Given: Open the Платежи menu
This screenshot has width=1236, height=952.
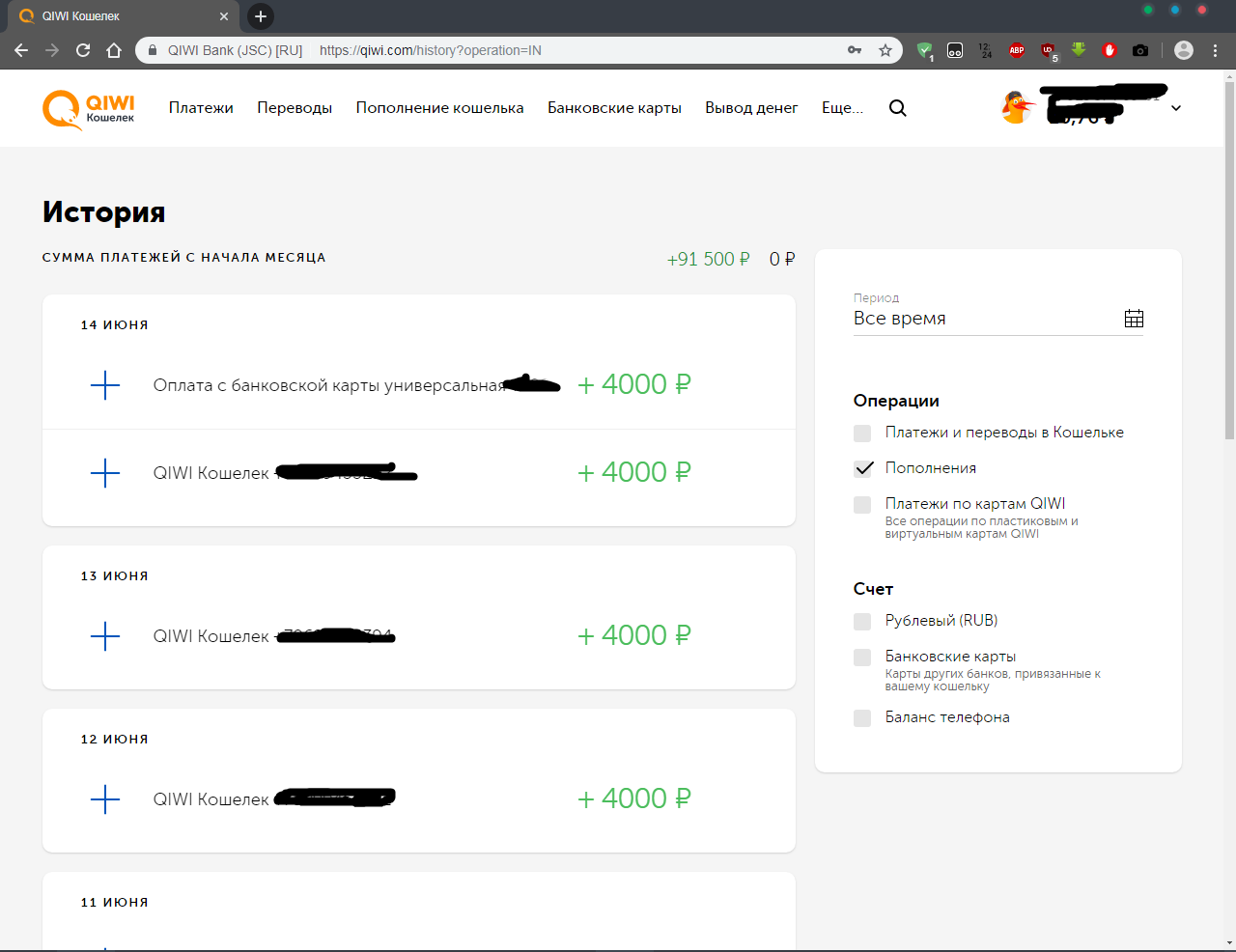Looking at the screenshot, I should (201, 108).
